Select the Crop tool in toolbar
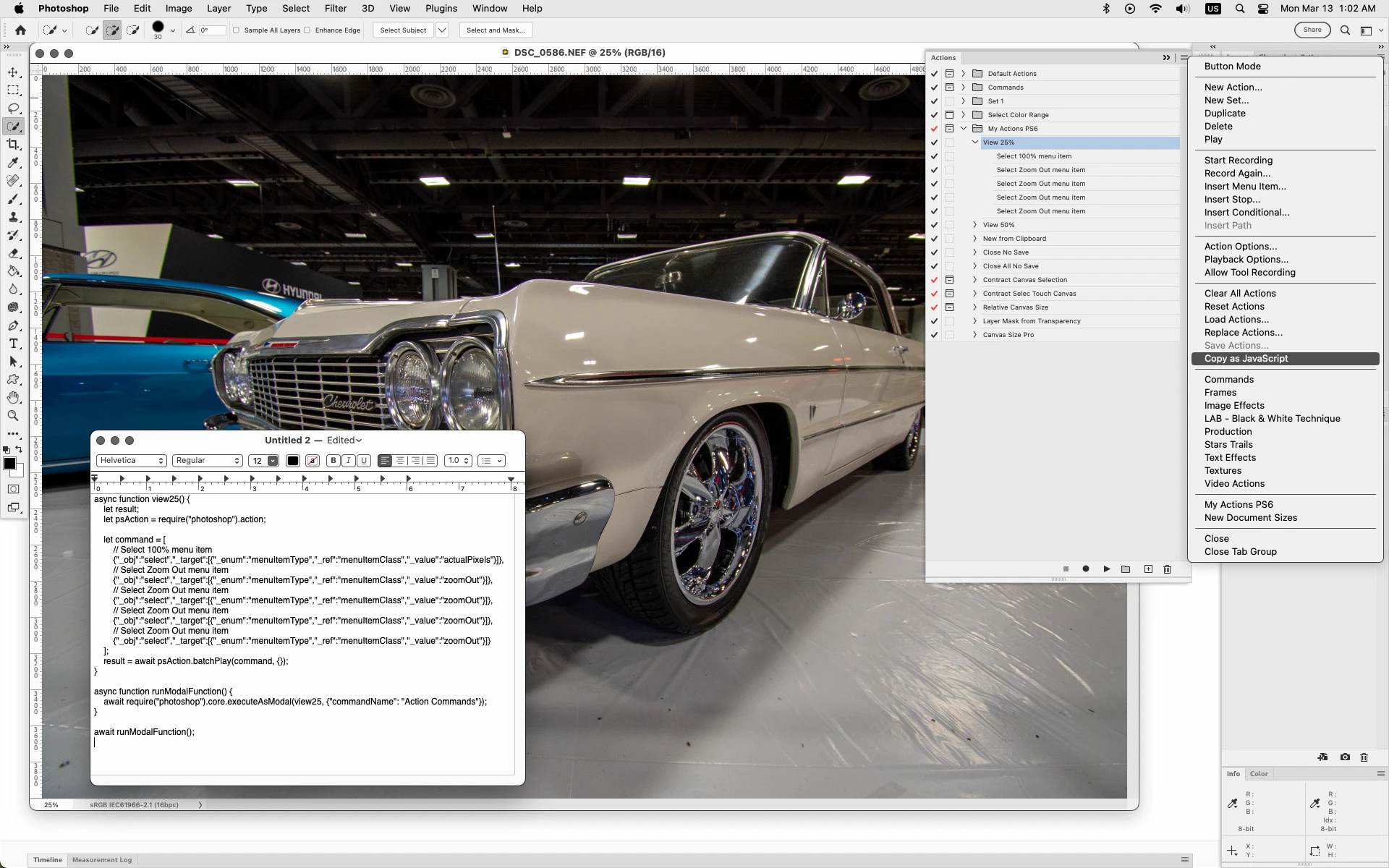The width and height of the screenshot is (1389, 868). click(13, 145)
